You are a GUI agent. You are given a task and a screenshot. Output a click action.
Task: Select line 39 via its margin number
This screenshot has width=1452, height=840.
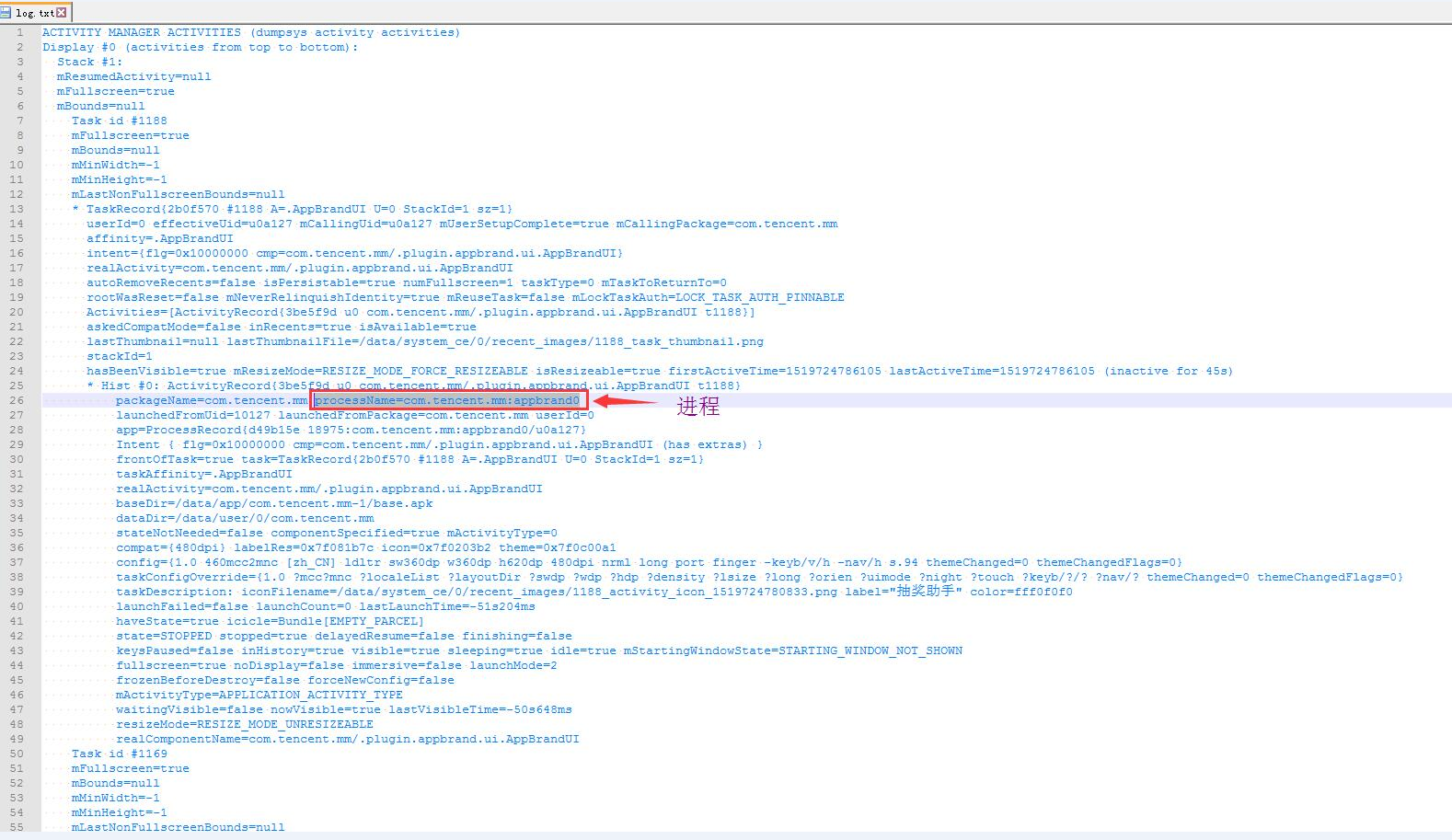[x=17, y=592]
